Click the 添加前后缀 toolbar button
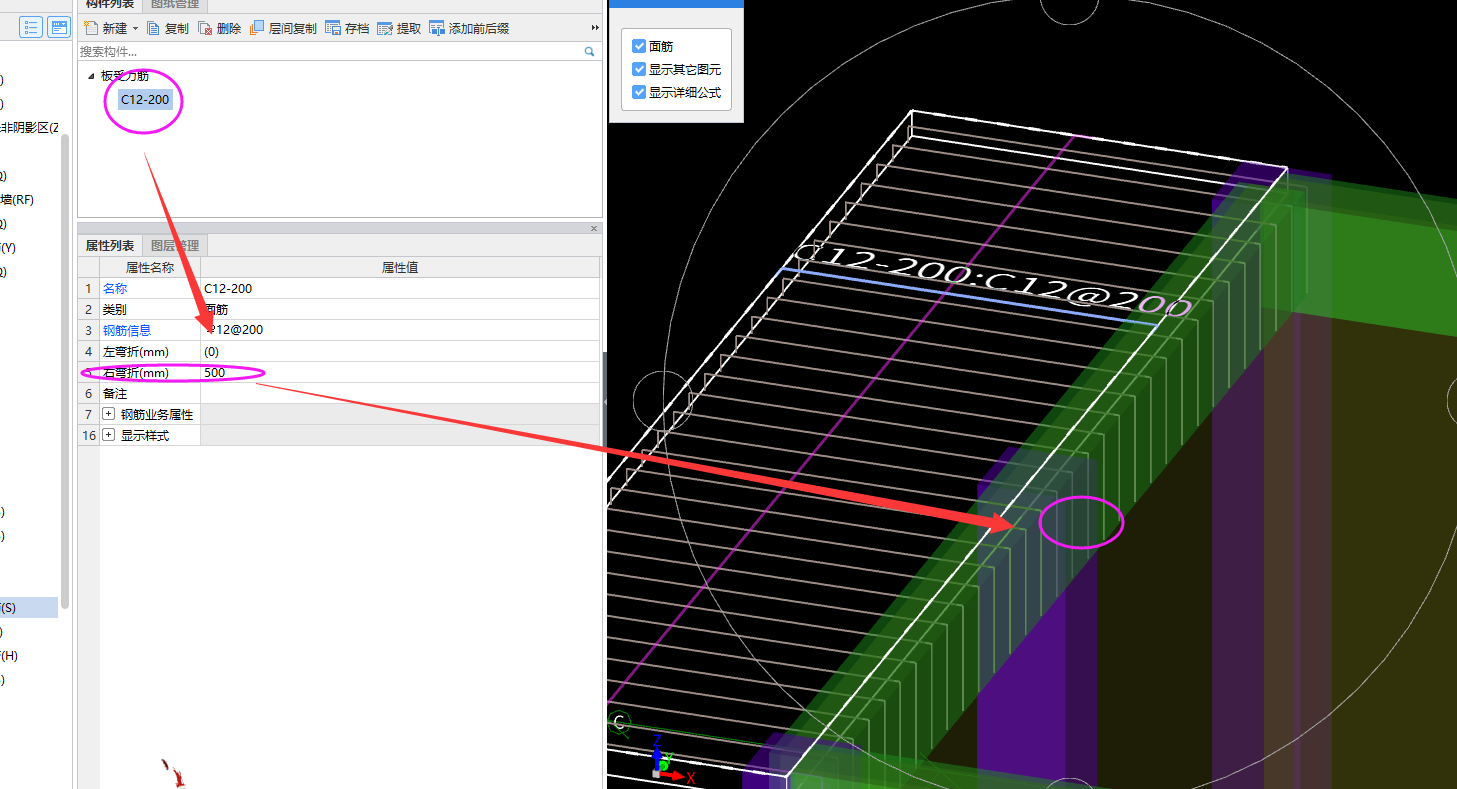This screenshot has height=789, width=1457. (x=469, y=28)
